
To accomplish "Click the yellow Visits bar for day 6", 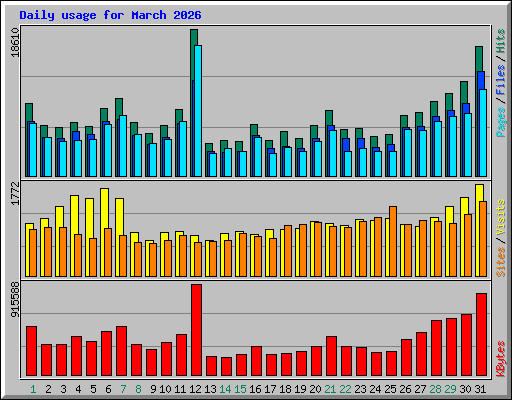I will pyautogui.click(x=104, y=232).
